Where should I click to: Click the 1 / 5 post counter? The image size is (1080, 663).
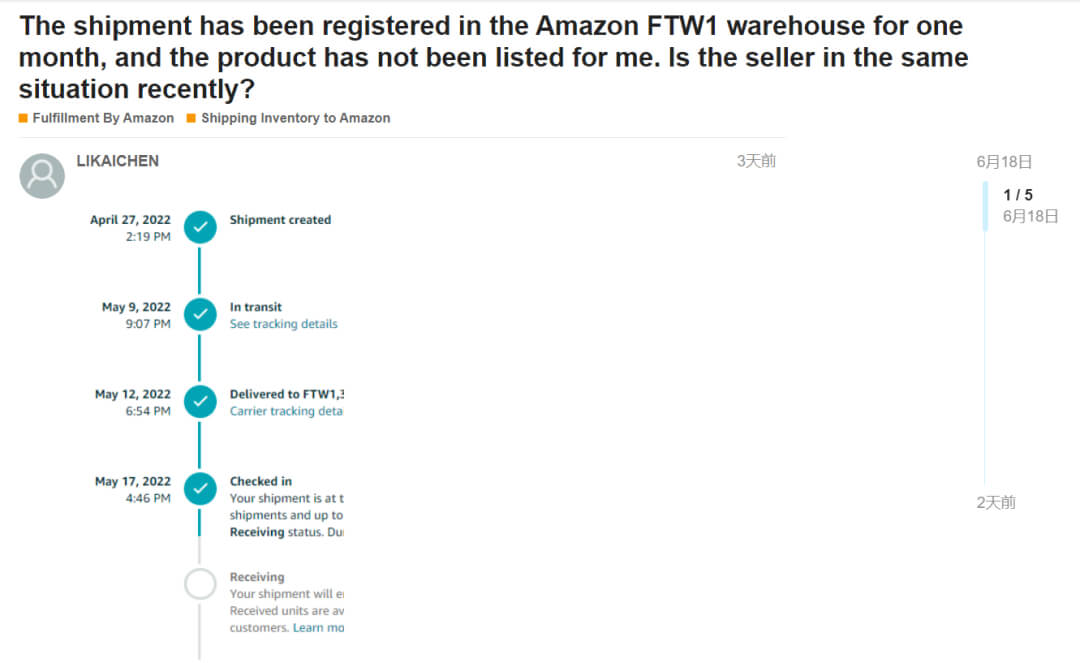coord(1018,195)
